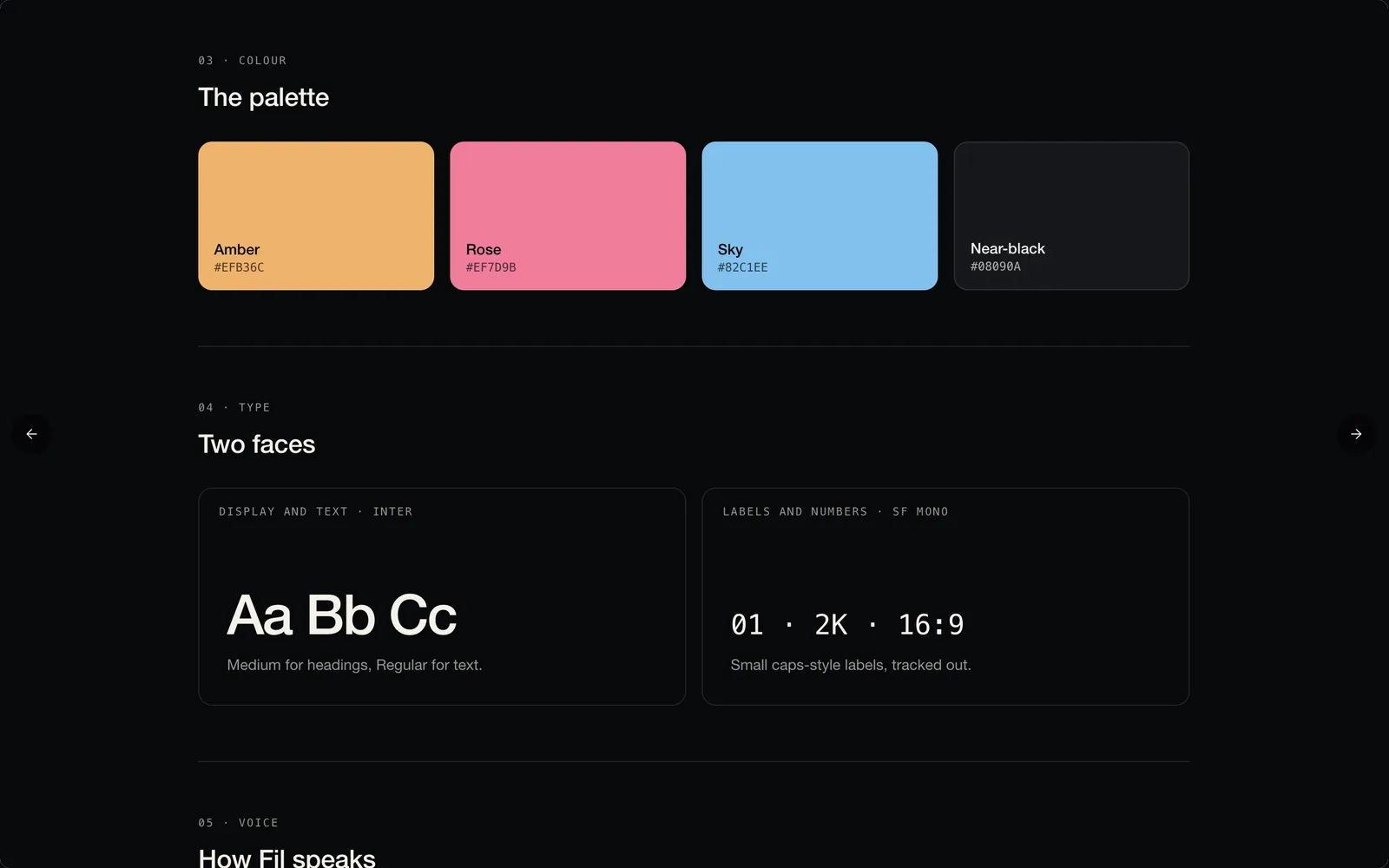Open the Labels and Numbers SF Mono card
The width and height of the screenshot is (1389, 868).
click(x=945, y=596)
